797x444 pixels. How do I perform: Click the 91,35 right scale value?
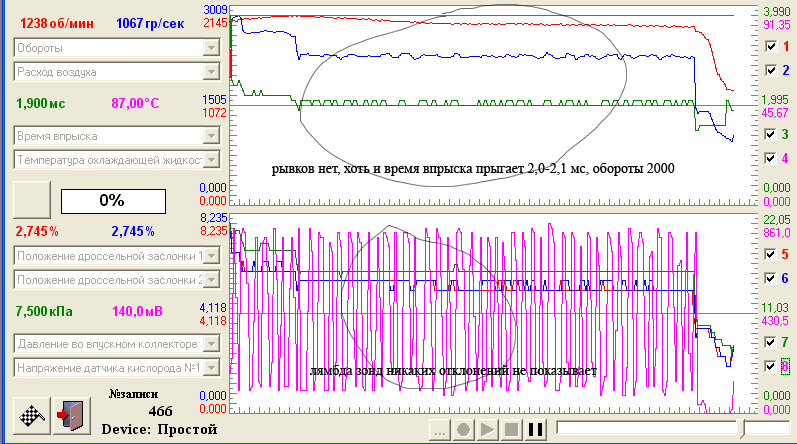click(x=777, y=24)
